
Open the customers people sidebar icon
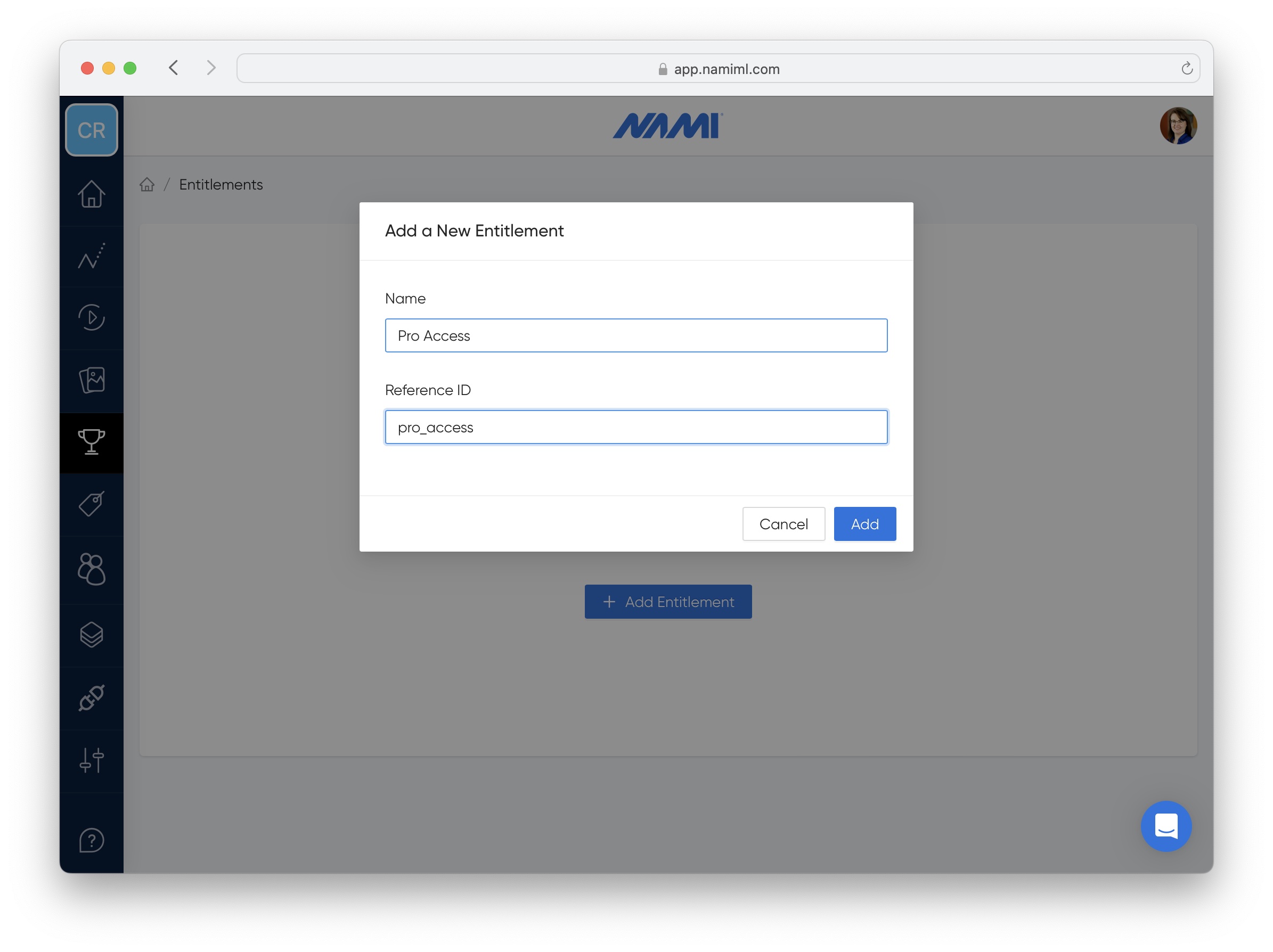[x=91, y=569]
